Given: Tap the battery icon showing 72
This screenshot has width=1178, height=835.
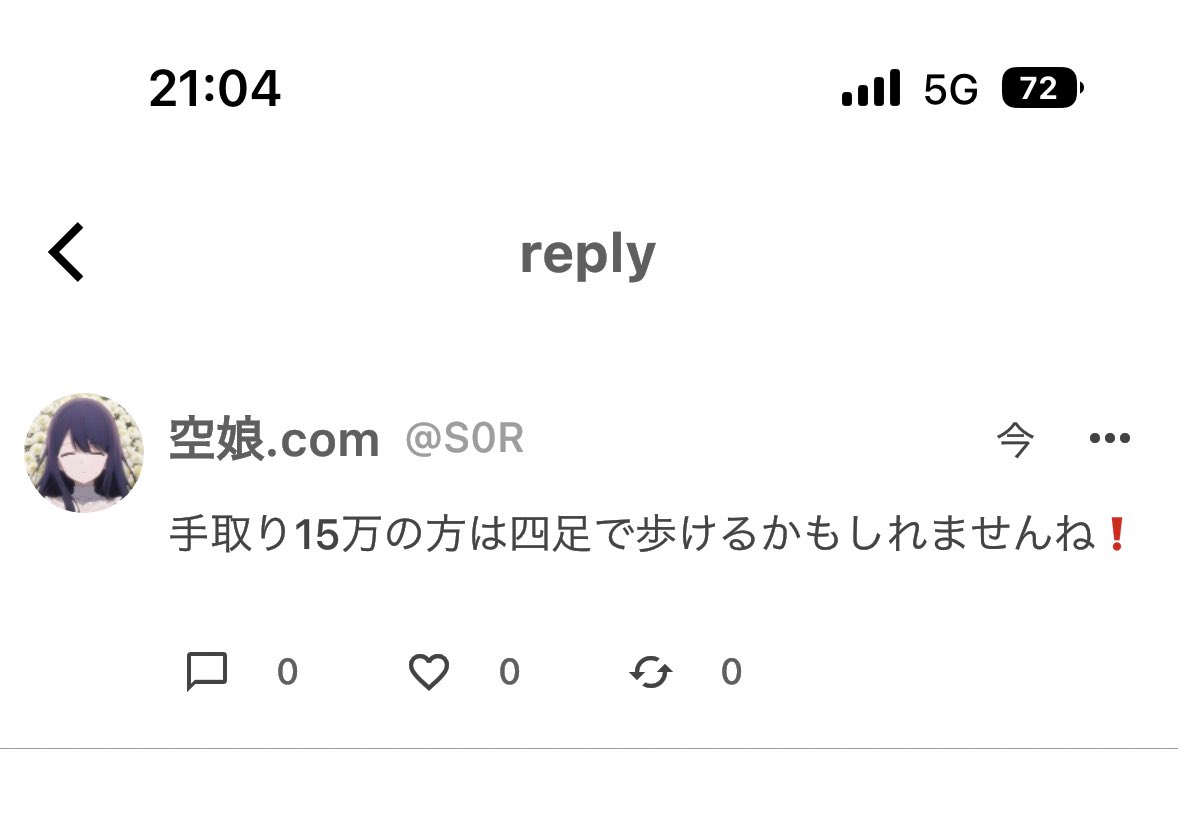Looking at the screenshot, I should coord(1043,88).
